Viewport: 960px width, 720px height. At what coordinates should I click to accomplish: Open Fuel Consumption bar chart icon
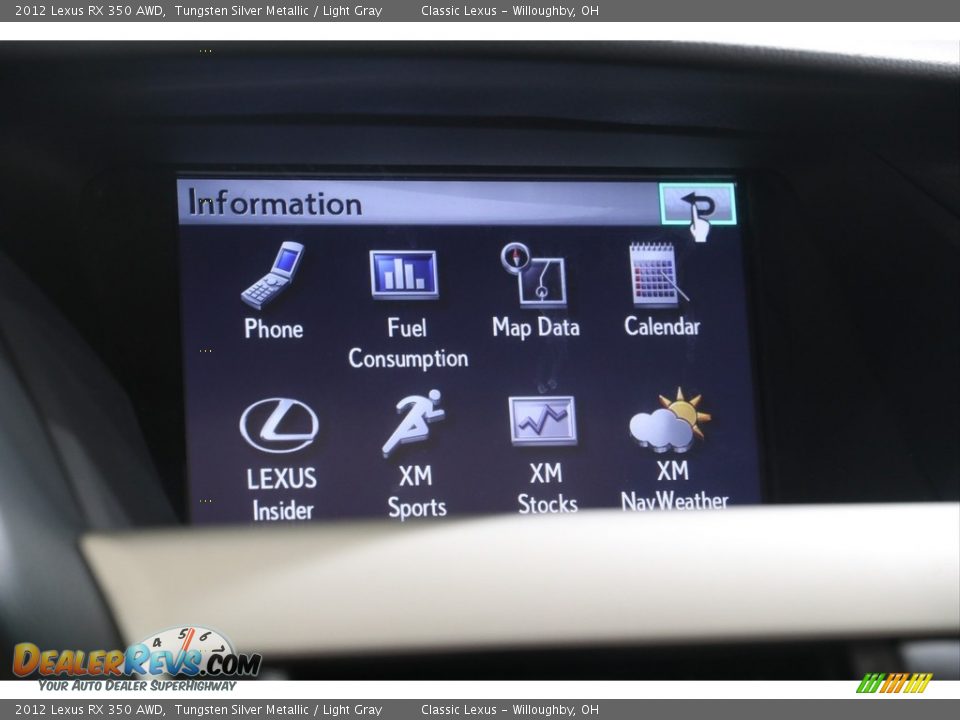(403, 274)
